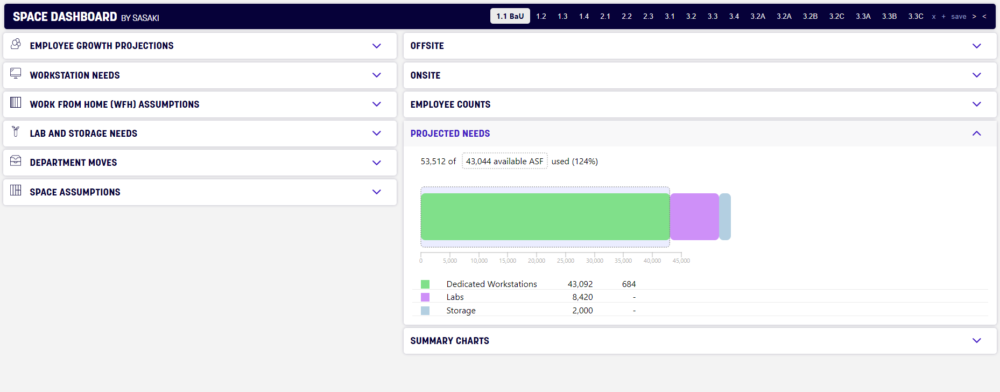
Task: Click the 43,044 available ASF field
Action: point(504,161)
